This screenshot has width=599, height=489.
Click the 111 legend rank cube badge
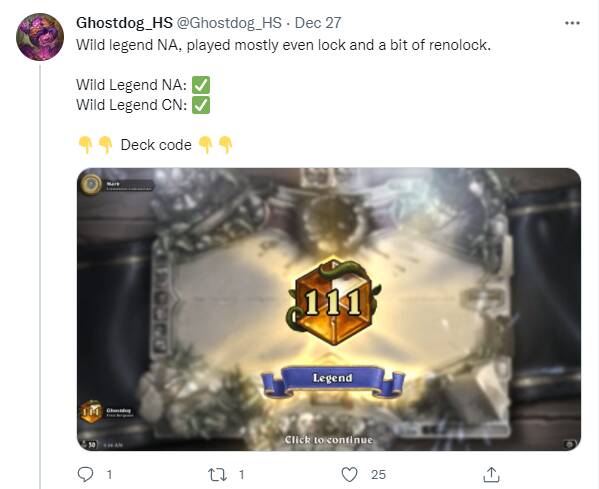(x=333, y=301)
